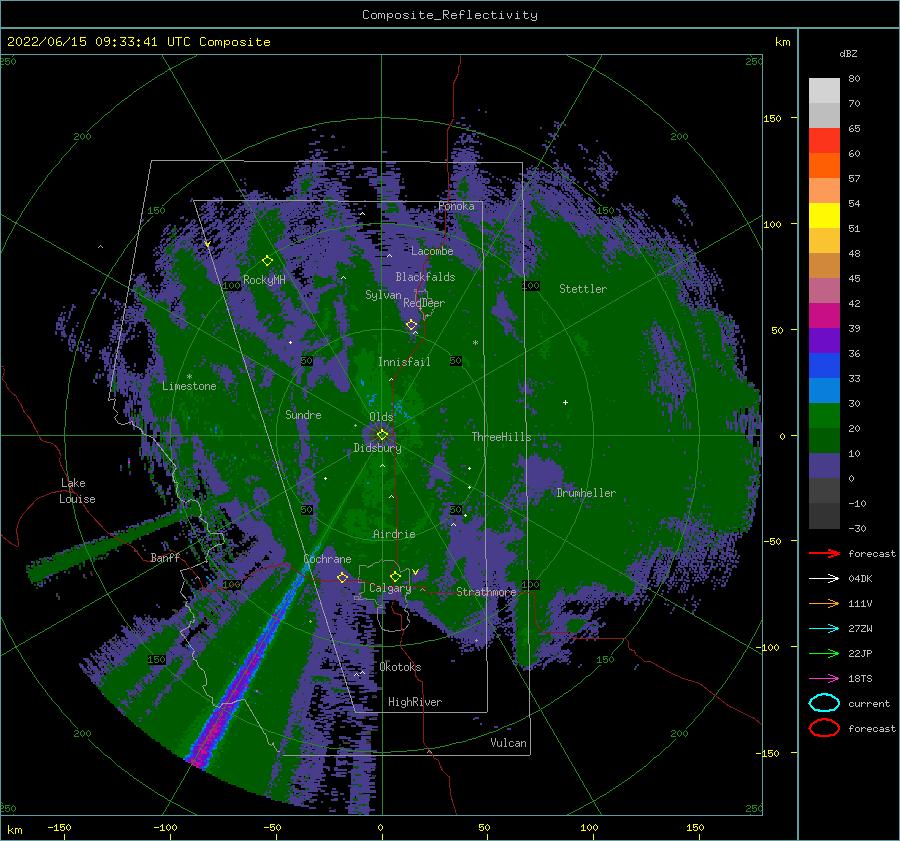Click the dBZ legend heading
The height and width of the screenshot is (841, 900).
tap(848, 53)
